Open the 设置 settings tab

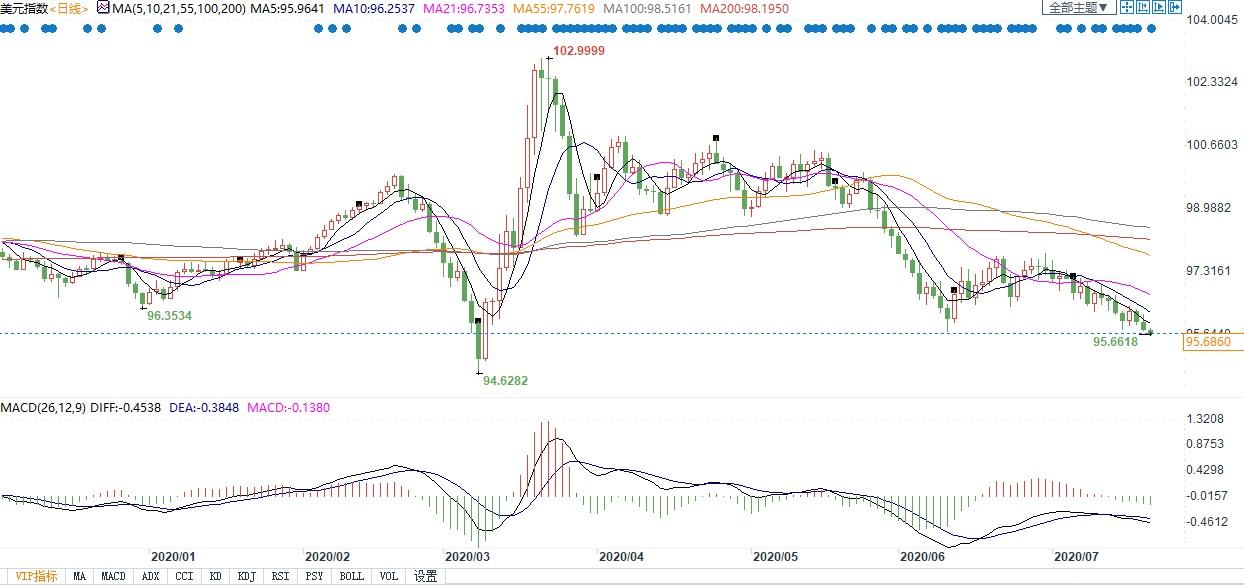coord(426,576)
